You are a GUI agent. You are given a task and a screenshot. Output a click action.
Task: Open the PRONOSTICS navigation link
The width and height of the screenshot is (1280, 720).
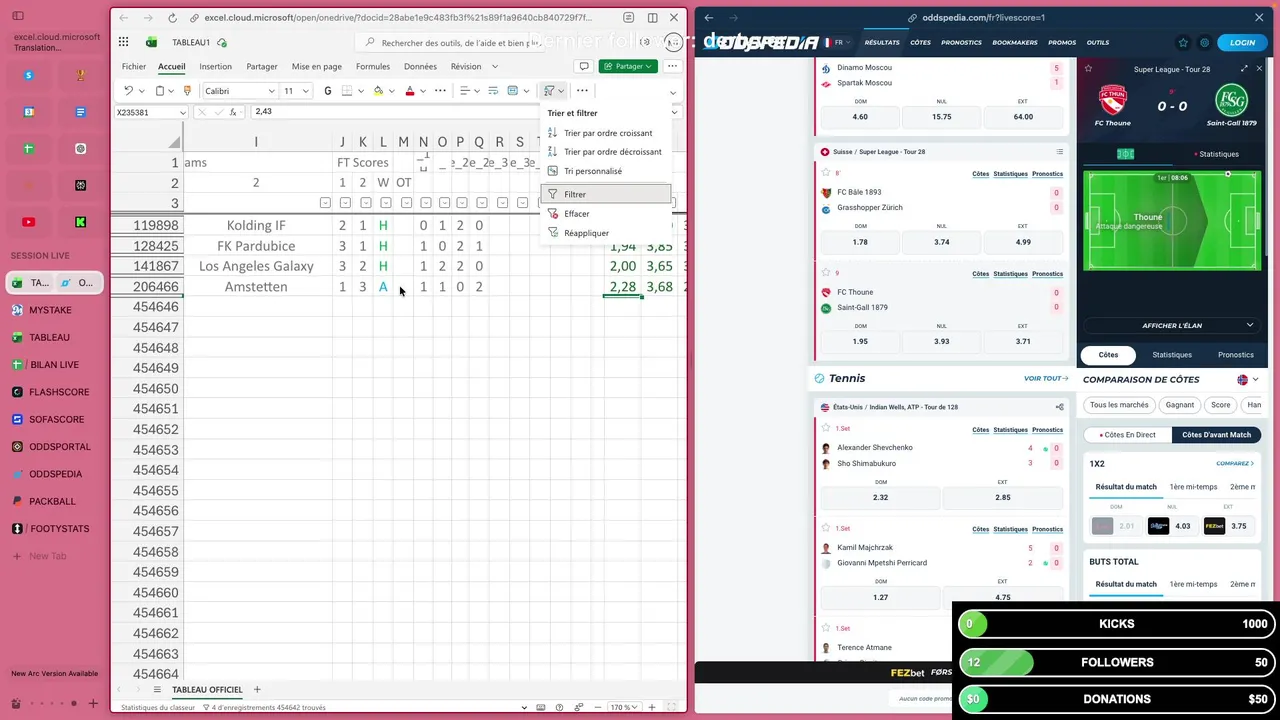pyautogui.click(x=961, y=43)
